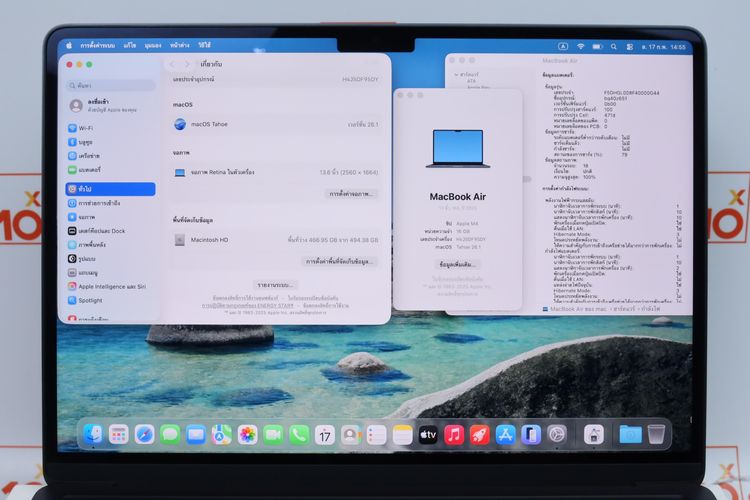The image size is (750, 500).
Task: Click the System Report button
Action: [x=275, y=285]
